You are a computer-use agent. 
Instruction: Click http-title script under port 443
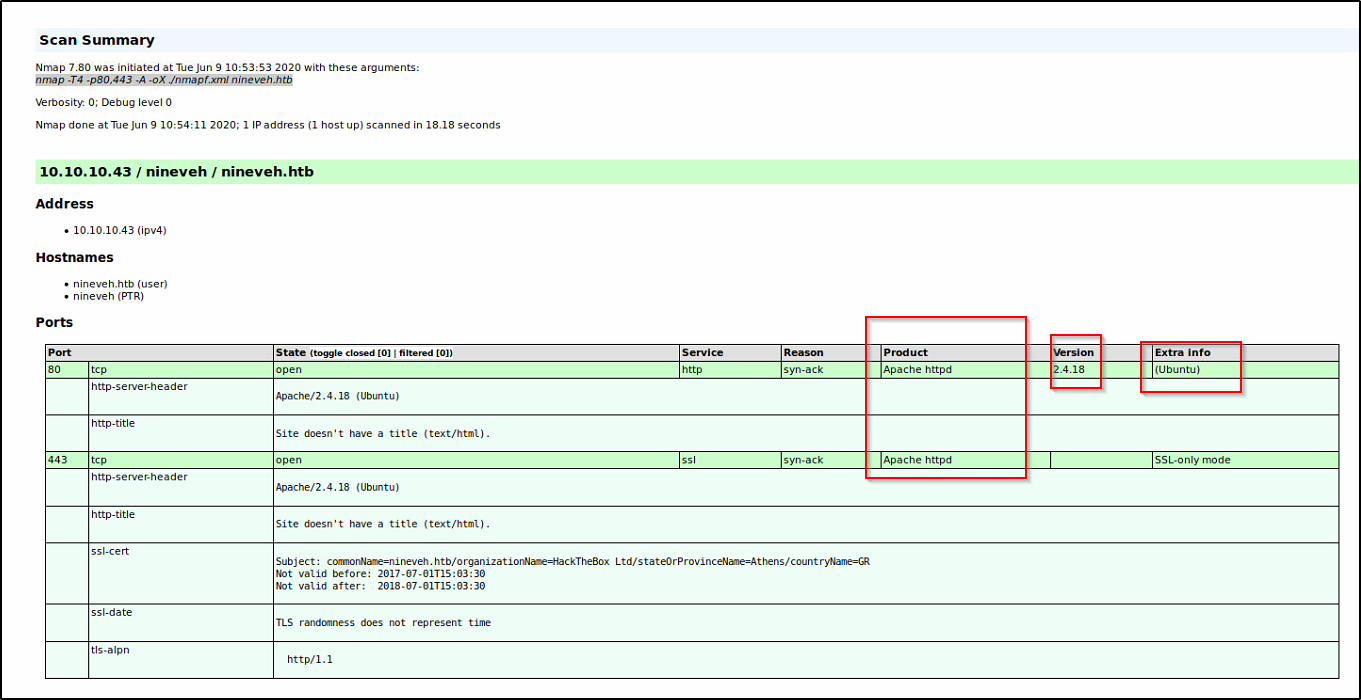[x=113, y=514]
